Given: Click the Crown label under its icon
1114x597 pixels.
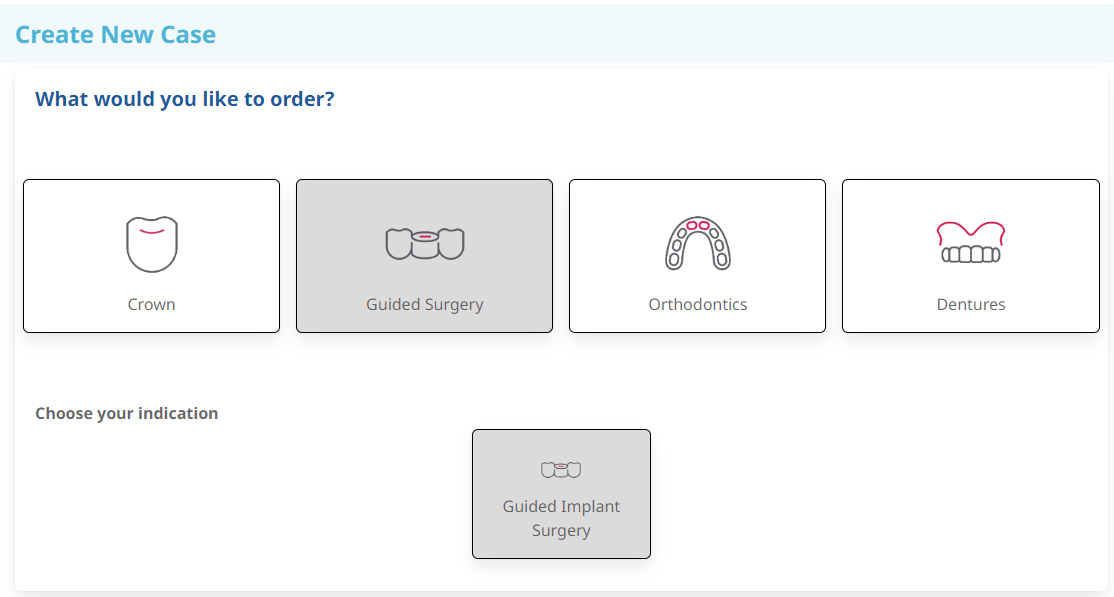Looking at the screenshot, I should pyautogui.click(x=151, y=304).
